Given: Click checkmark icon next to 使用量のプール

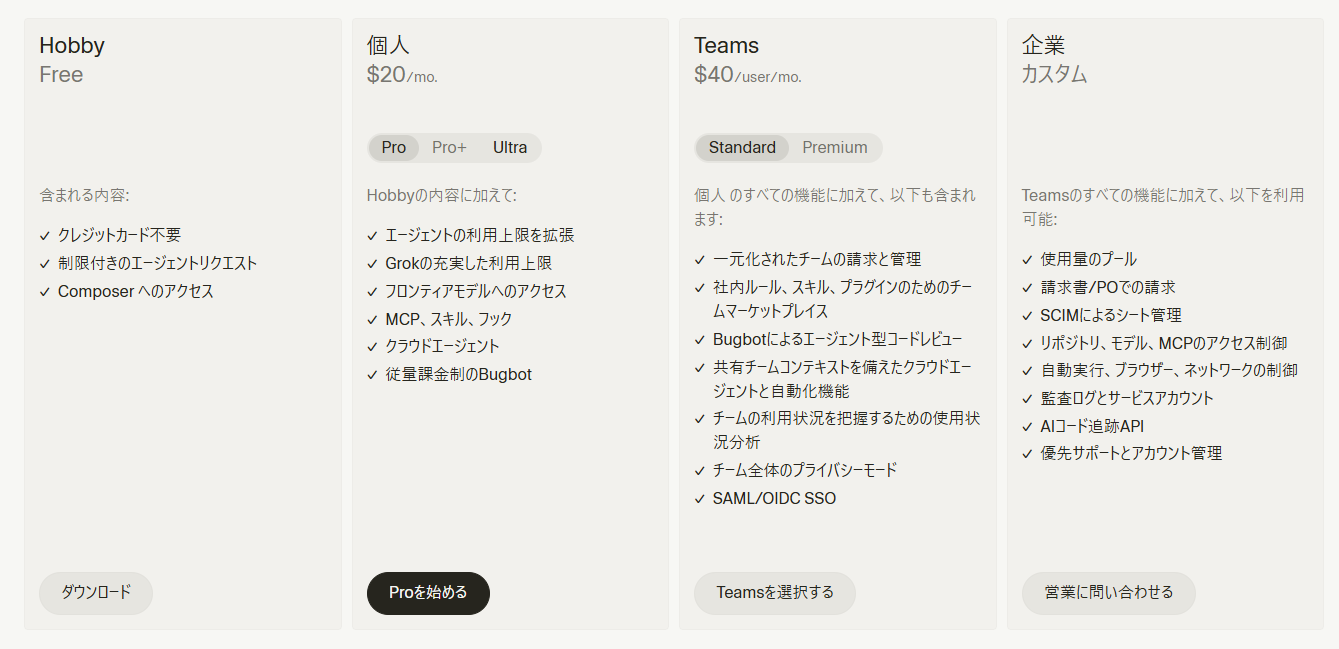Looking at the screenshot, I should [x=1028, y=260].
